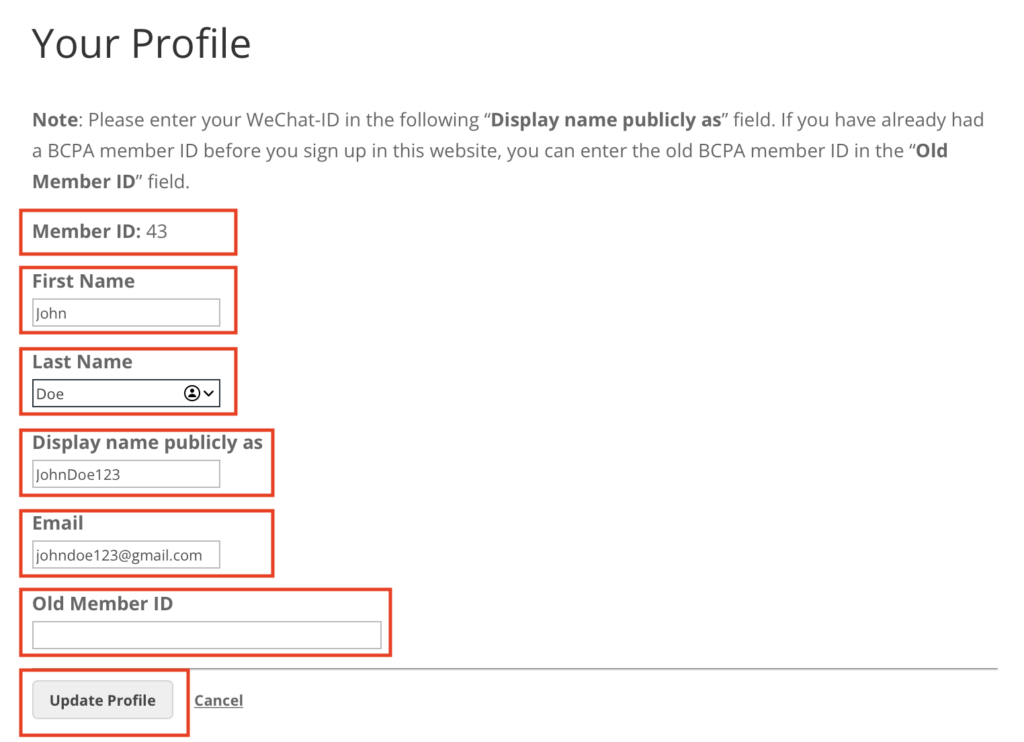Click the bold Note word in instructions
Viewport: 1024px width, 742px height.
pyautogui.click(x=54, y=120)
